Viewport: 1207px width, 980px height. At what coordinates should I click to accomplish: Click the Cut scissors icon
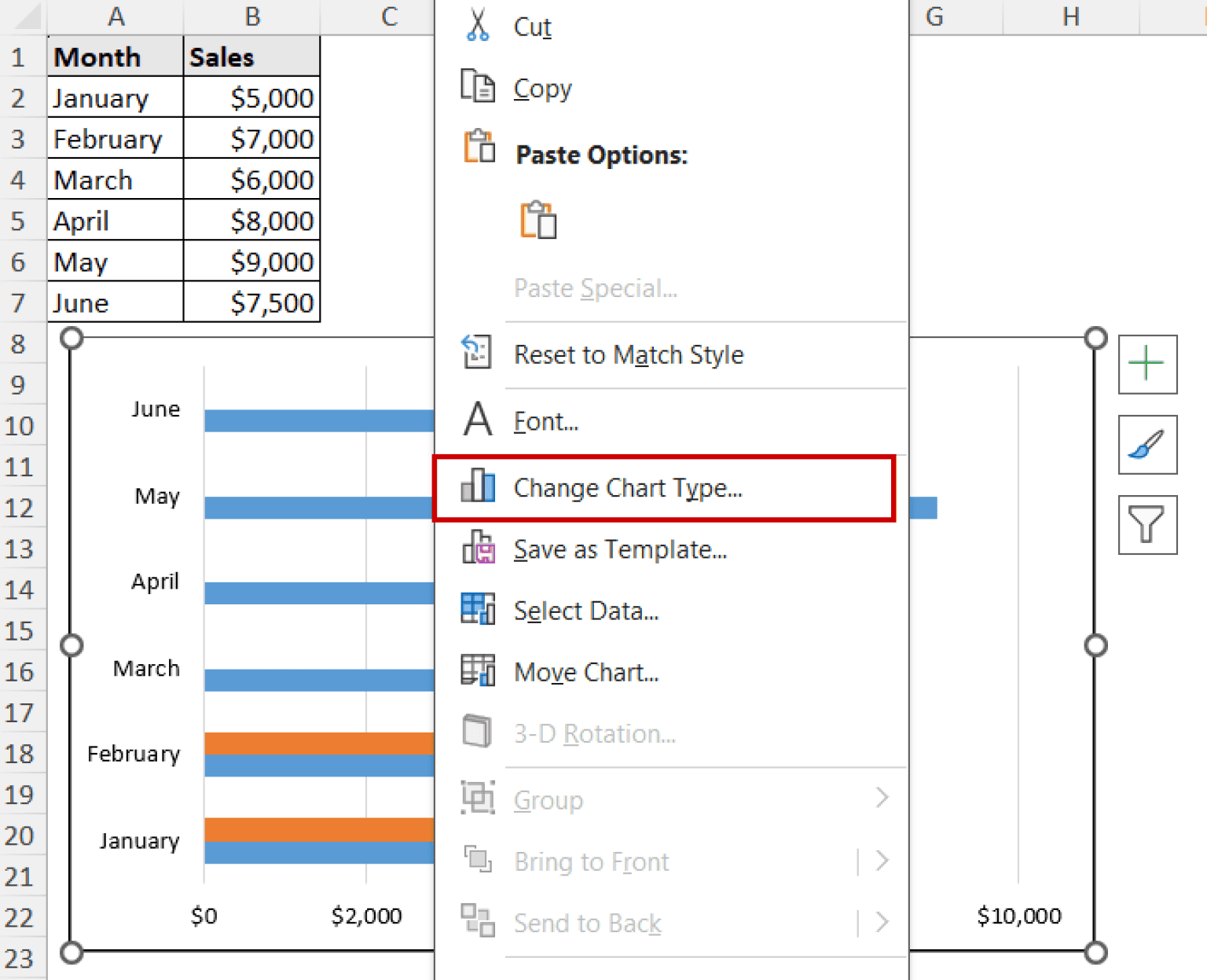click(x=476, y=26)
